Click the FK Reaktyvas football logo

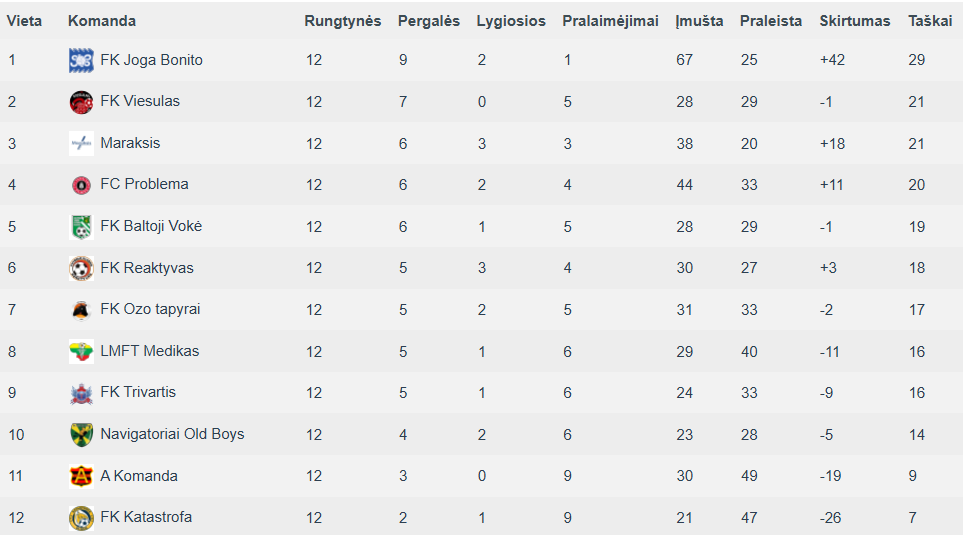coord(81,268)
